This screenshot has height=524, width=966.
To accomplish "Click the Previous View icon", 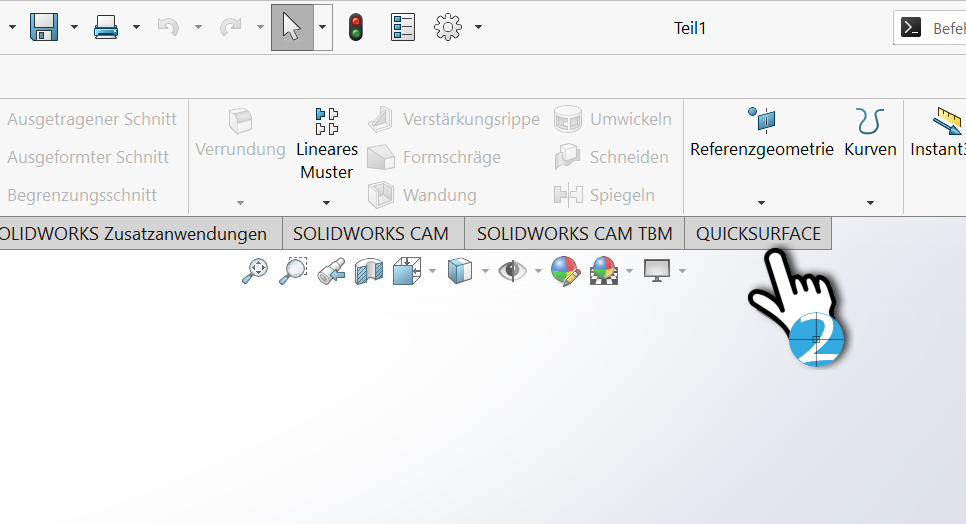I will [x=331, y=271].
